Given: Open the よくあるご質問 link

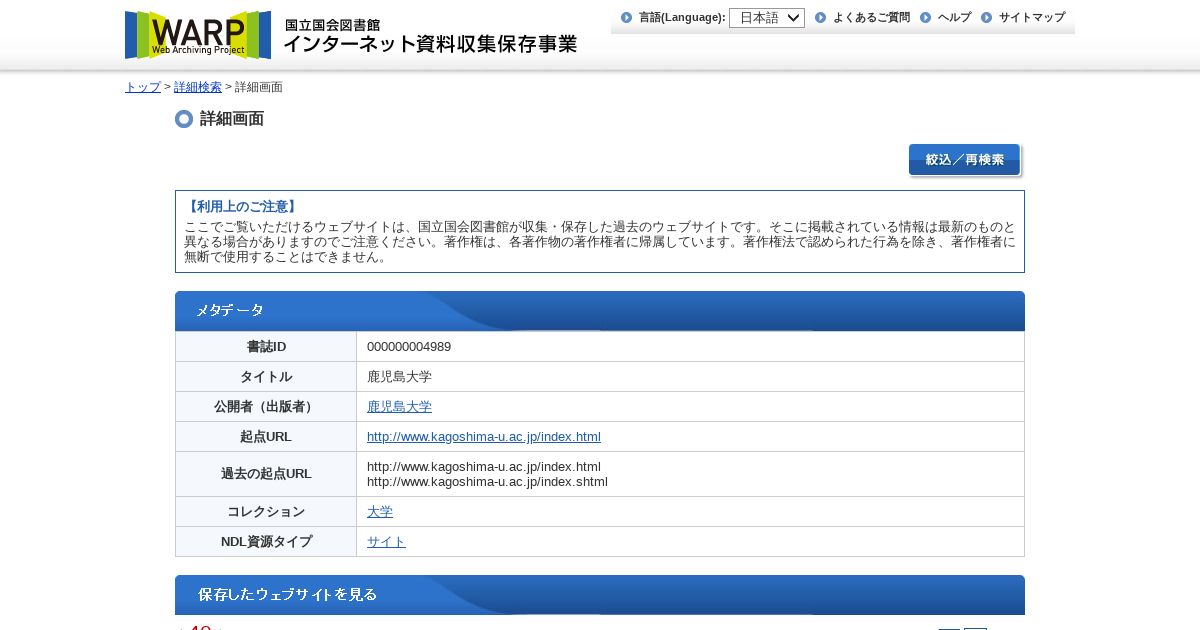Looking at the screenshot, I should pyautogui.click(x=871, y=18).
